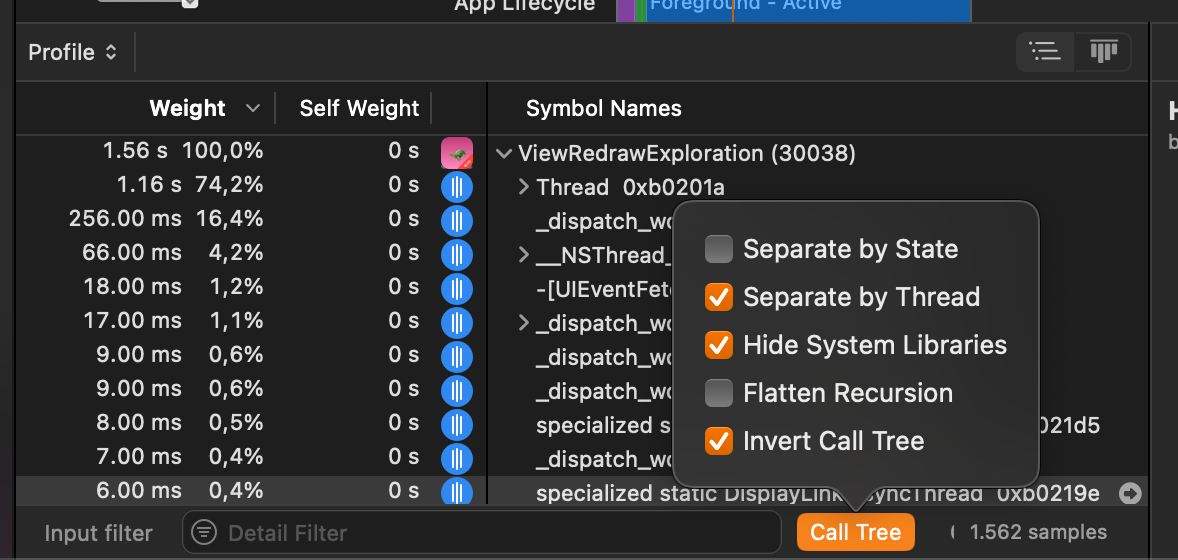Expand the __NSThread row

click(x=523, y=255)
